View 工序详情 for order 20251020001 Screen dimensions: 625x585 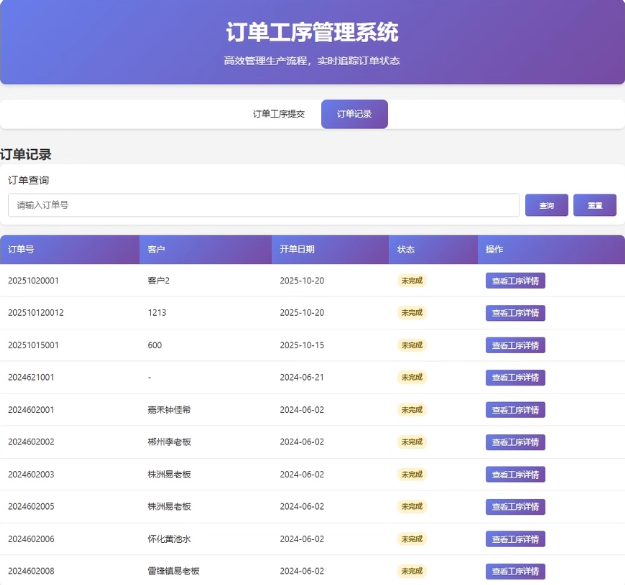515,281
